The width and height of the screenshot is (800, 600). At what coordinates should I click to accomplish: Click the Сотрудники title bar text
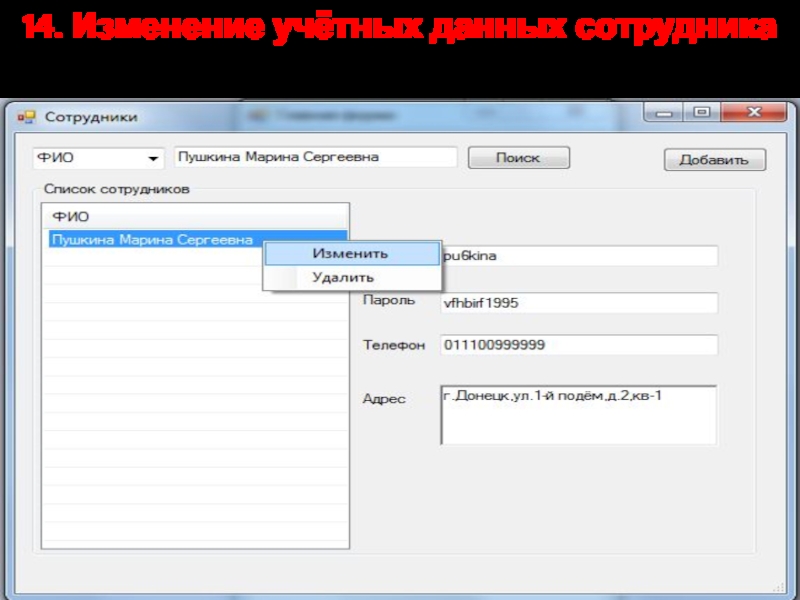92,117
